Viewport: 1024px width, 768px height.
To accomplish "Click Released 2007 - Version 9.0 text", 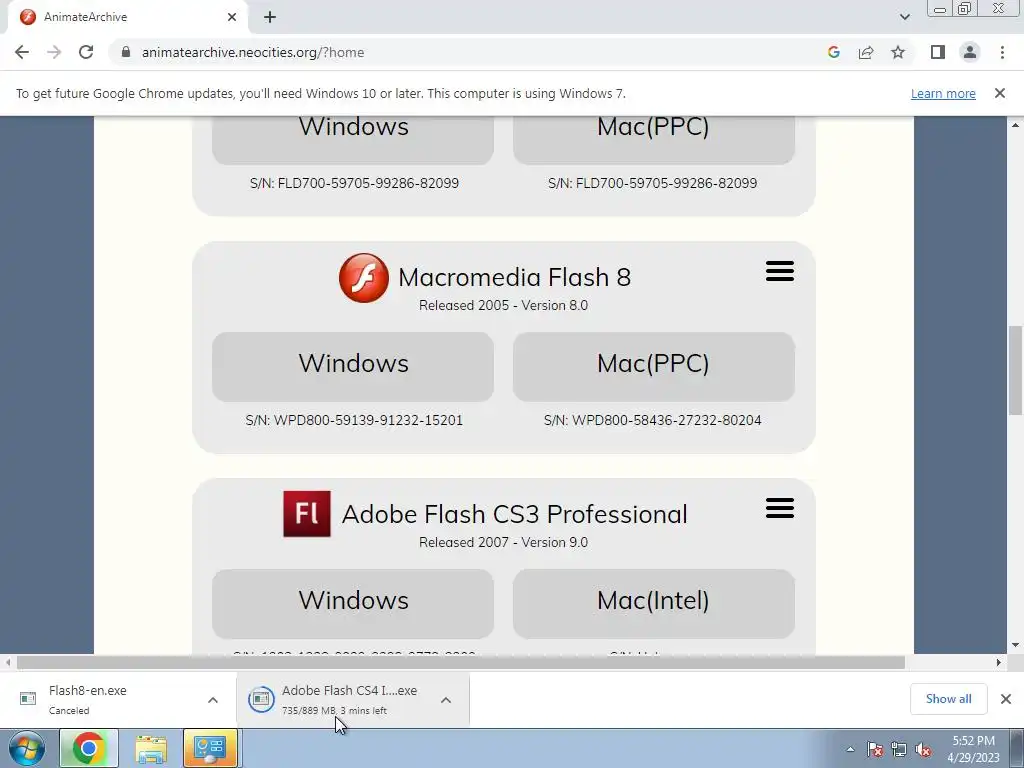I will pyautogui.click(x=504, y=542).
